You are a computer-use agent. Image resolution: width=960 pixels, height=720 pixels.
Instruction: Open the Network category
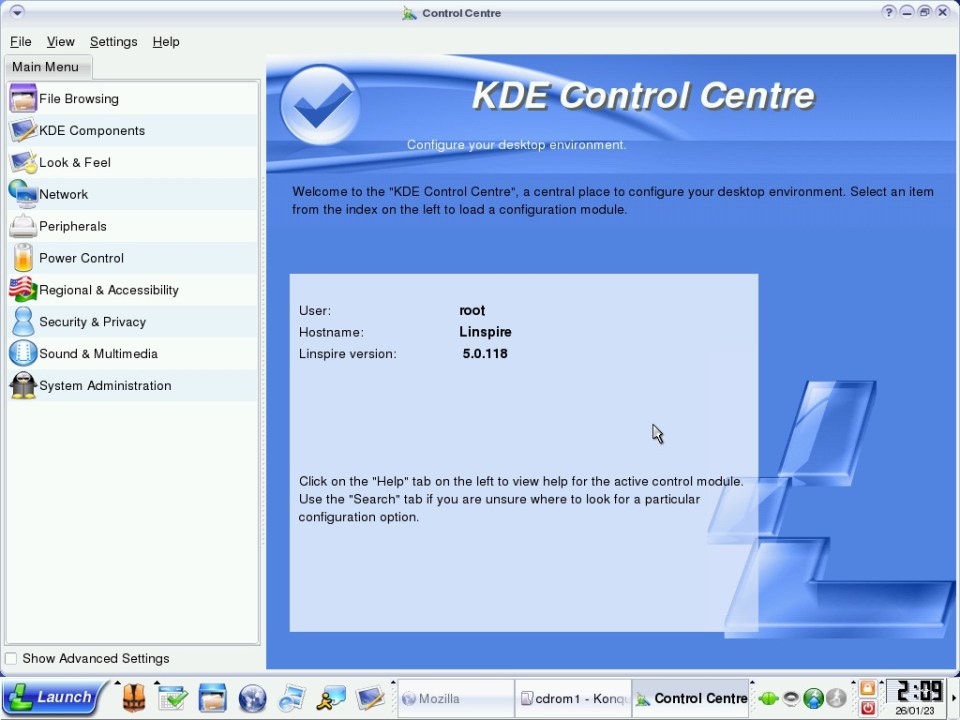(63, 195)
